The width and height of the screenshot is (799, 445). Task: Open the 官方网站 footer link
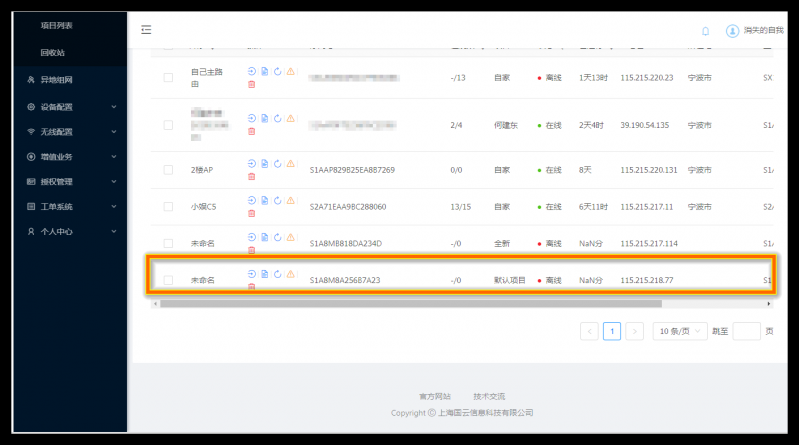coord(435,396)
